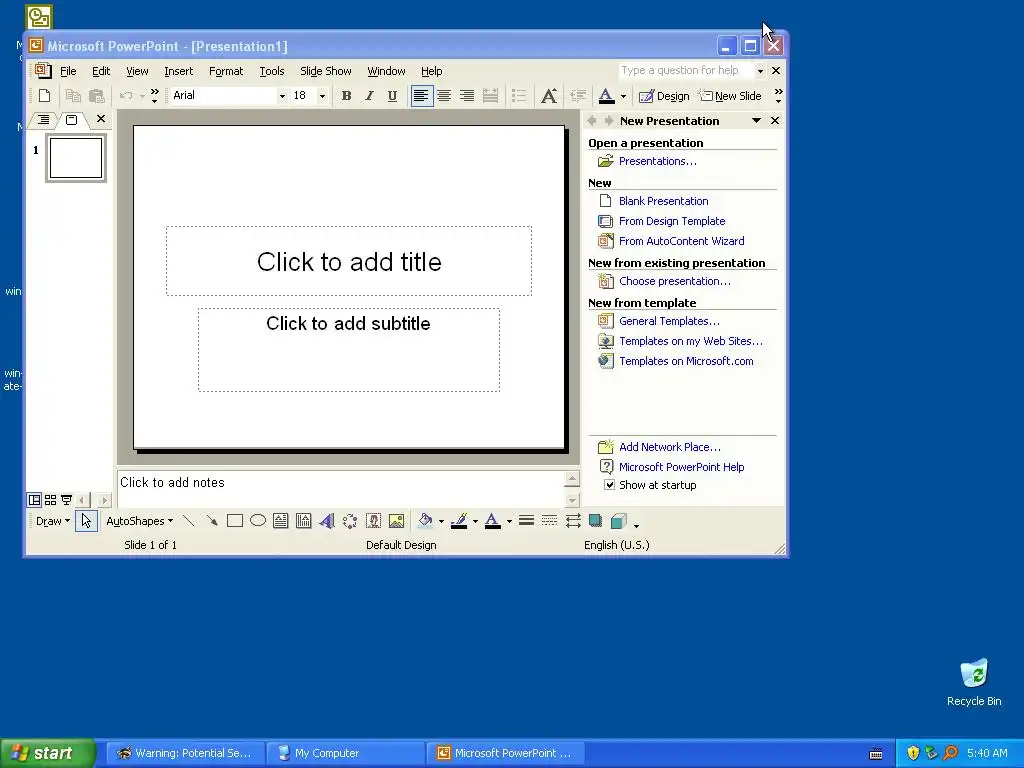Click the 'Click to add notes' area
This screenshot has height=768, width=1024.
340,488
